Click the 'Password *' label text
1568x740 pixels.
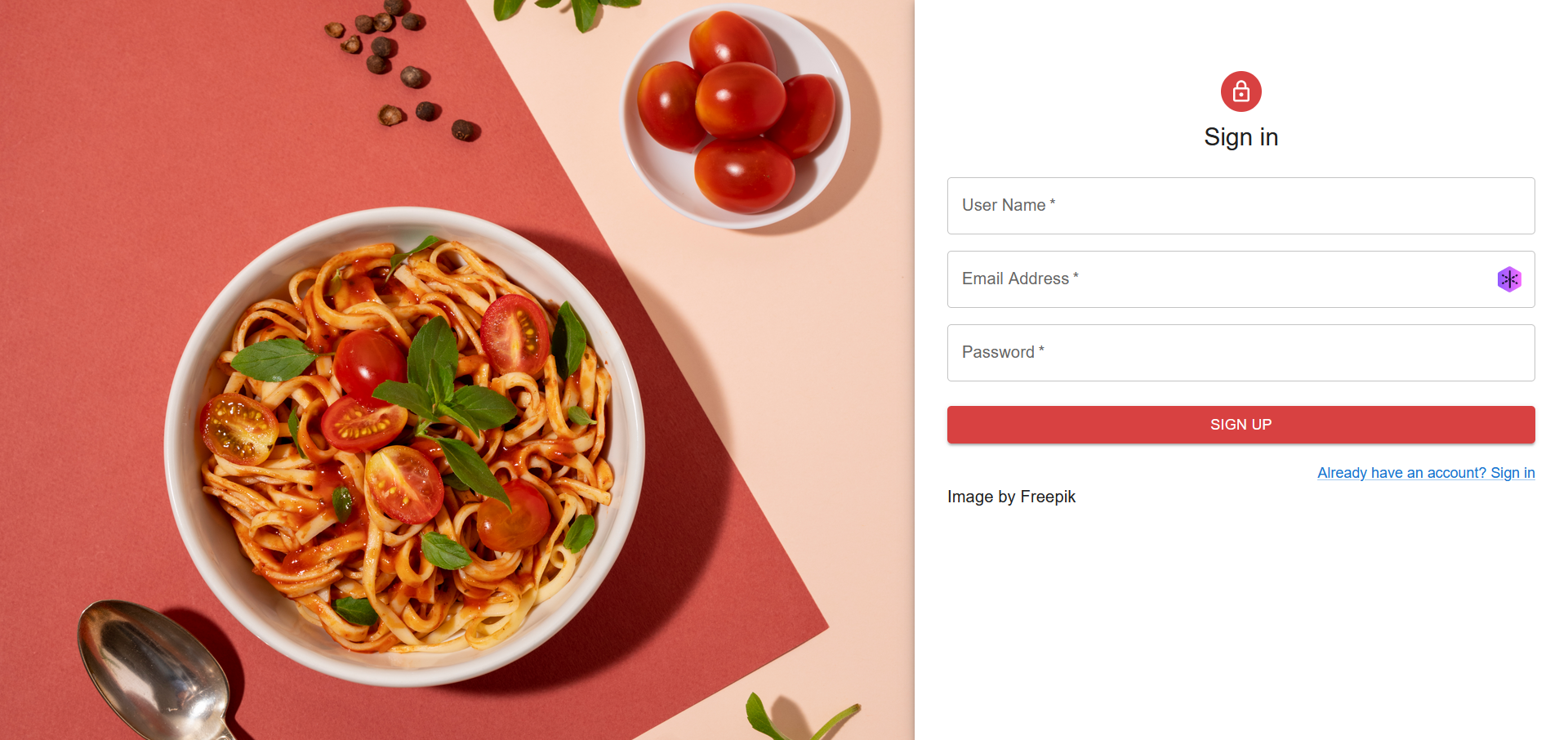(1003, 352)
